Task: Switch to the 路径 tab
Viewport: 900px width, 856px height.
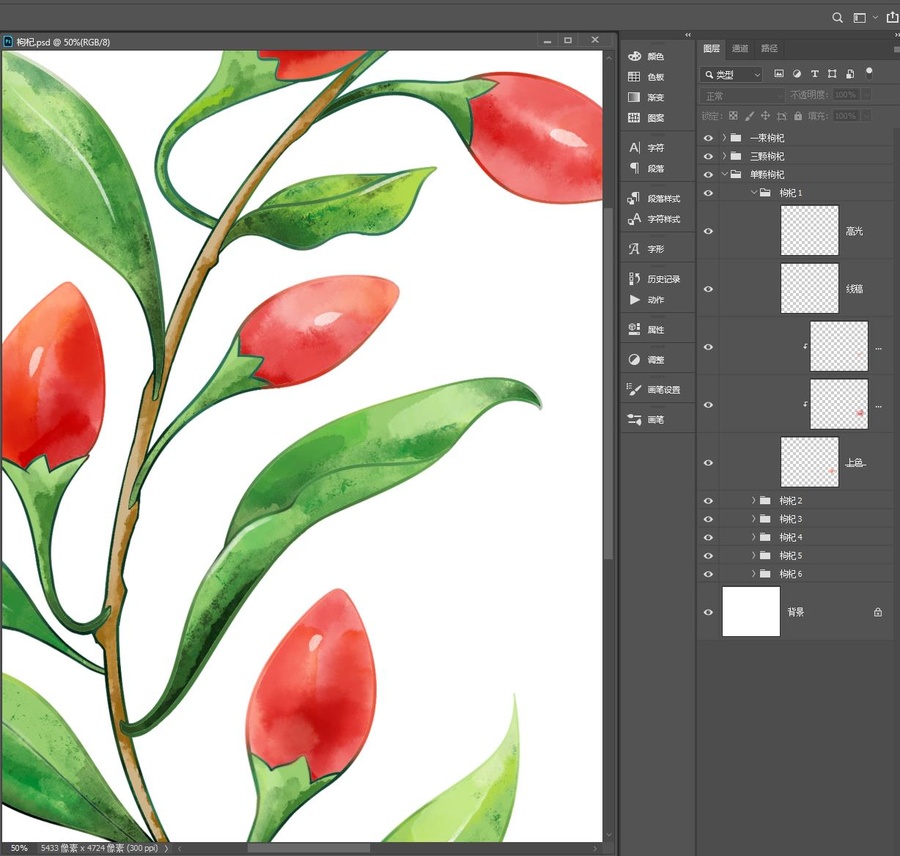Action: click(770, 48)
